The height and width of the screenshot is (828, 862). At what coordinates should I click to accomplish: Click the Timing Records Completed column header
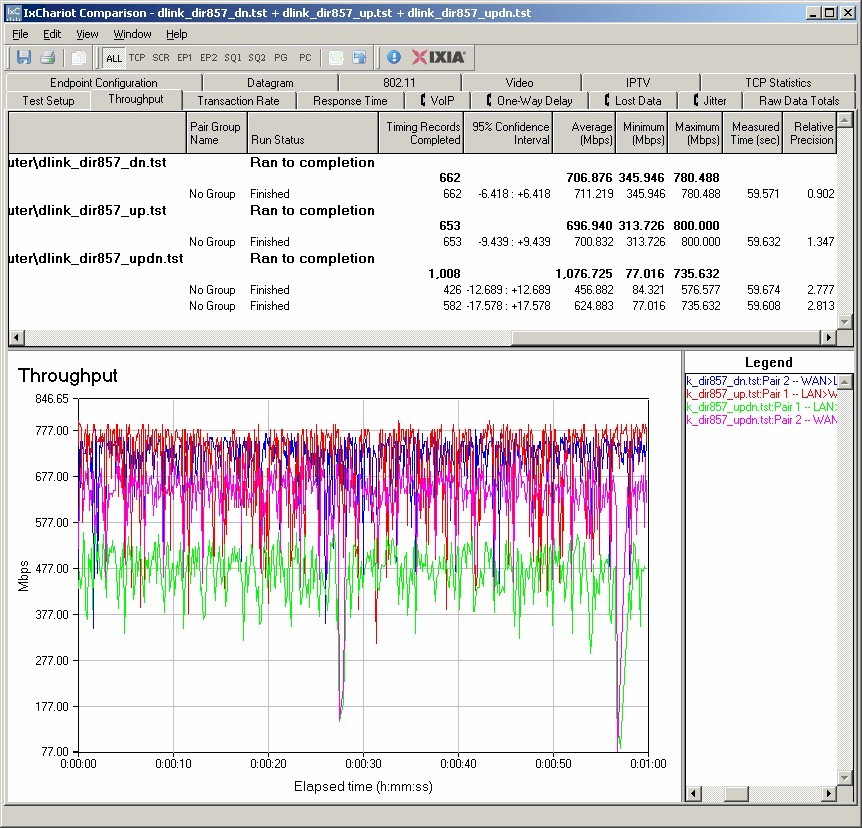click(421, 133)
